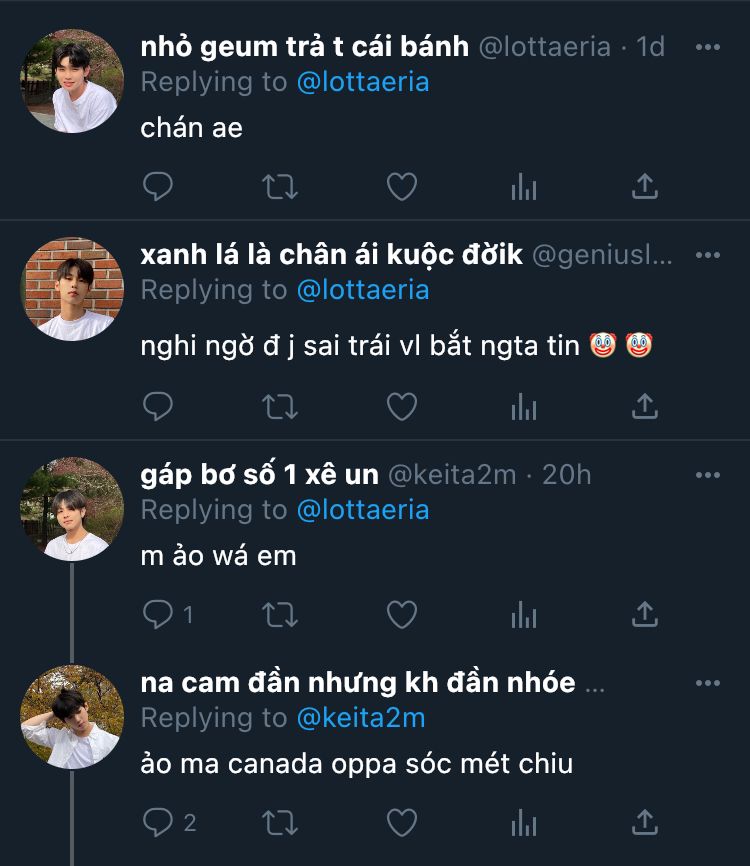View analytics of "ảo ma canada" tweet
Image resolution: width=750 pixels, height=866 pixels.
click(x=524, y=822)
